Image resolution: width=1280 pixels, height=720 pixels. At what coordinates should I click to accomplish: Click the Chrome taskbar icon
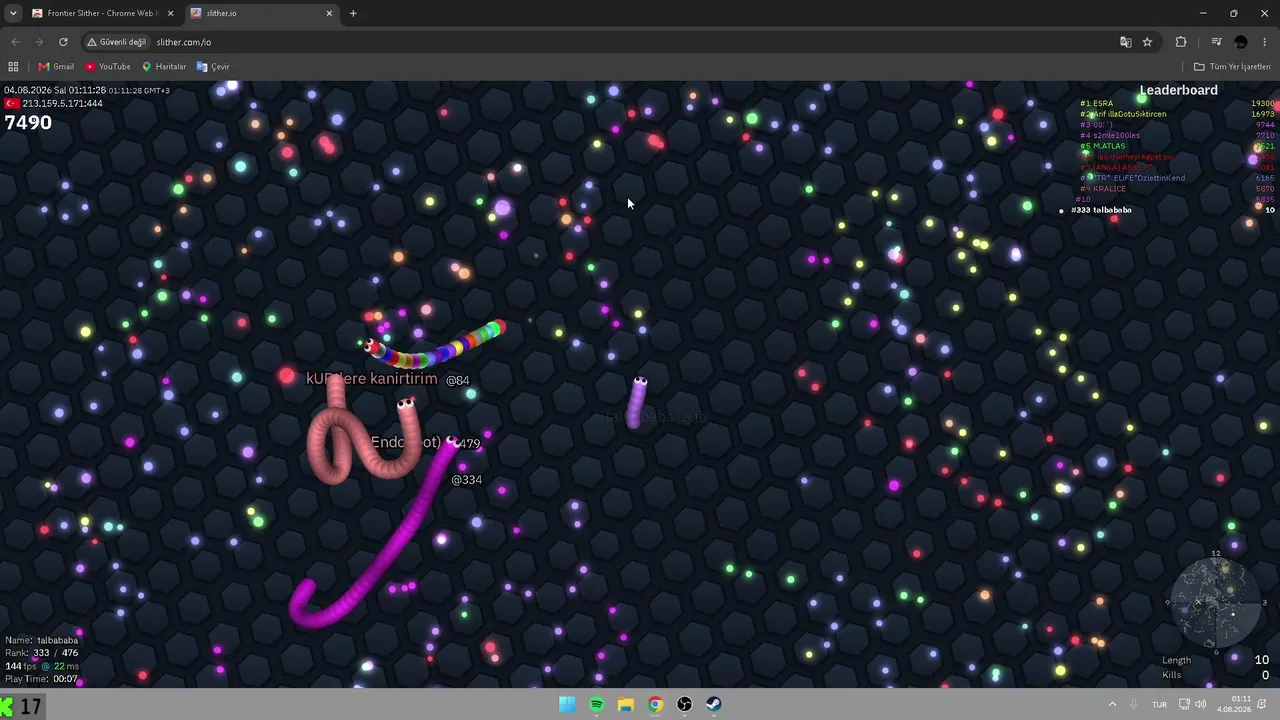click(x=655, y=704)
